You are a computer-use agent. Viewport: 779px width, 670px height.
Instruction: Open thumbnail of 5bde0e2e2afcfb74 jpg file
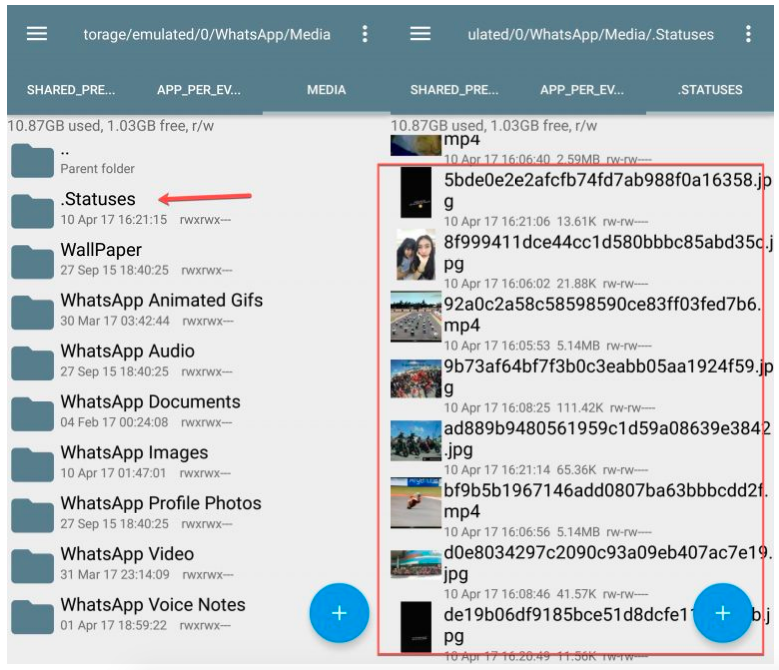(x=416, y=192)
